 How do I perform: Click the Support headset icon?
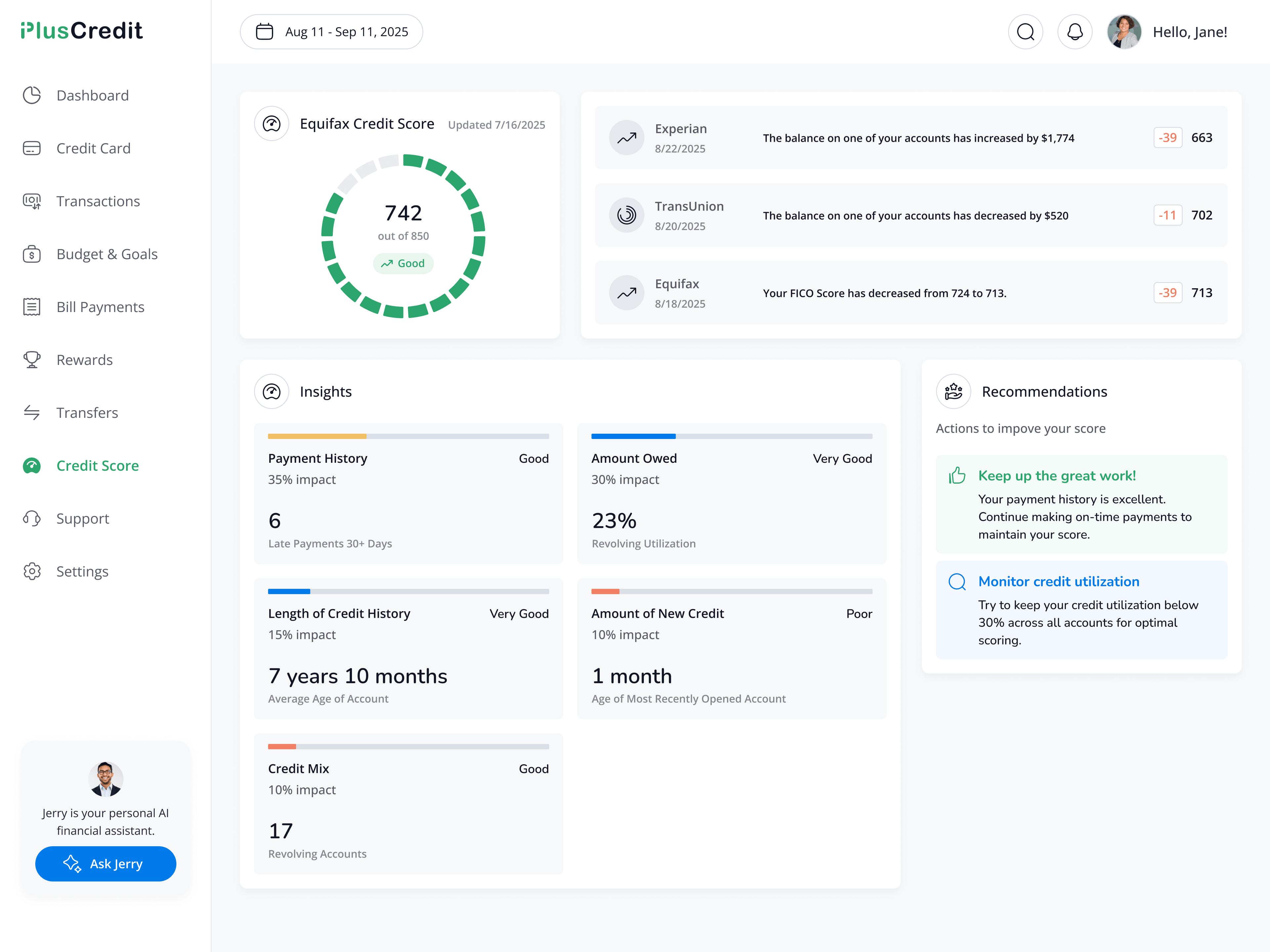(x=31, y=518)
